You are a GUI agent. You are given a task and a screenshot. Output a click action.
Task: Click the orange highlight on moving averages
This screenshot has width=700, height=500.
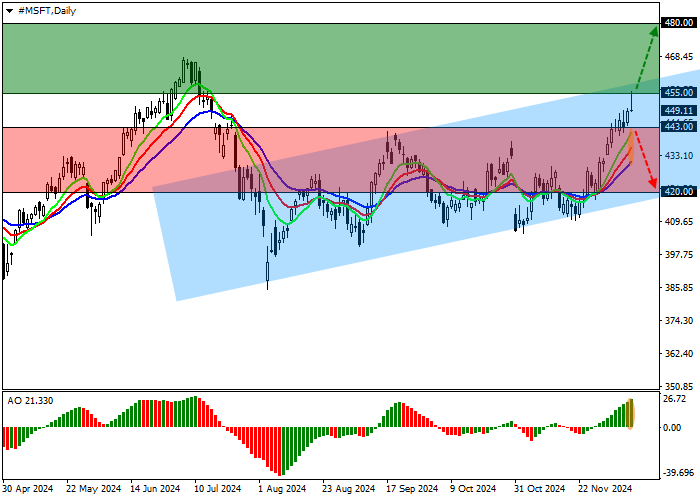click(x=631, y=150)
